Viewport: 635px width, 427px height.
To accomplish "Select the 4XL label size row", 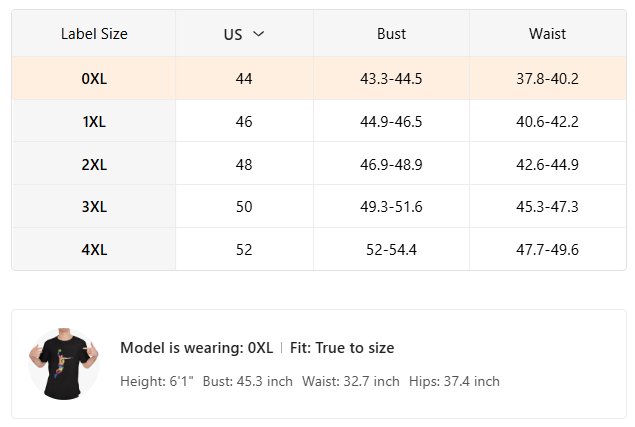I will tap(94, 249).
